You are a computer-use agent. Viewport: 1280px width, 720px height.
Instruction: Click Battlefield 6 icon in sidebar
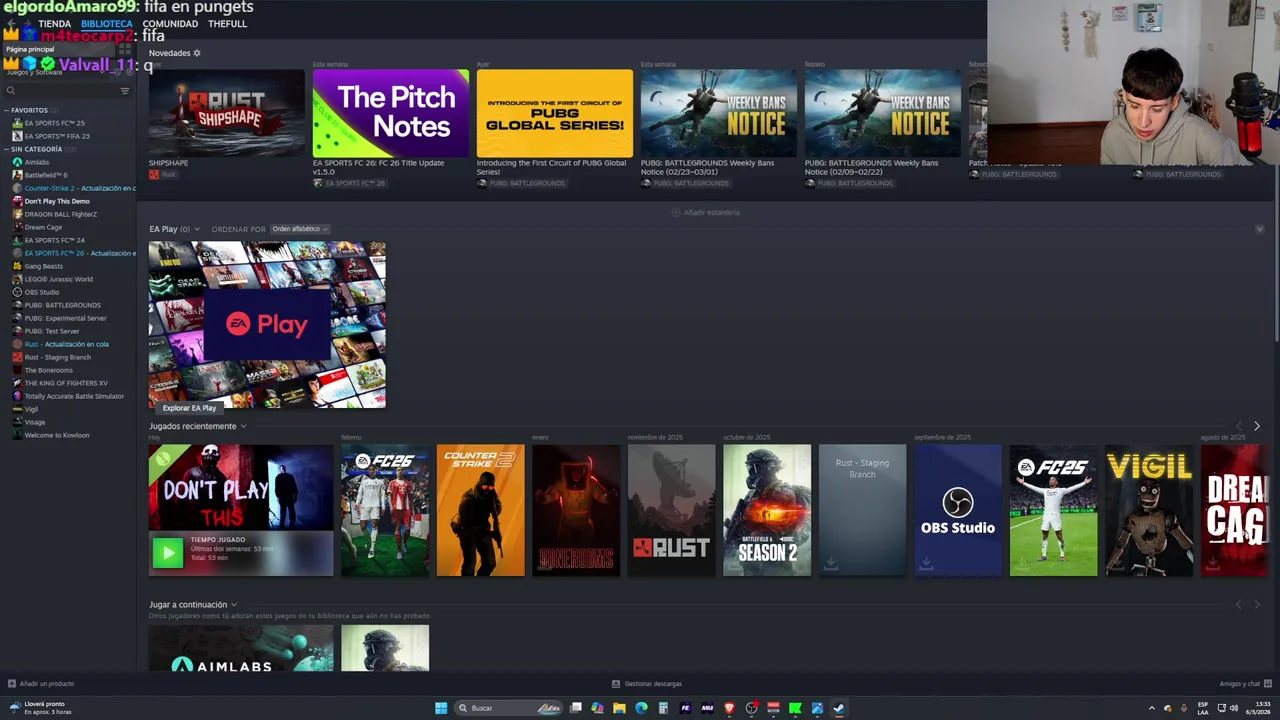(x=17, y=175)
